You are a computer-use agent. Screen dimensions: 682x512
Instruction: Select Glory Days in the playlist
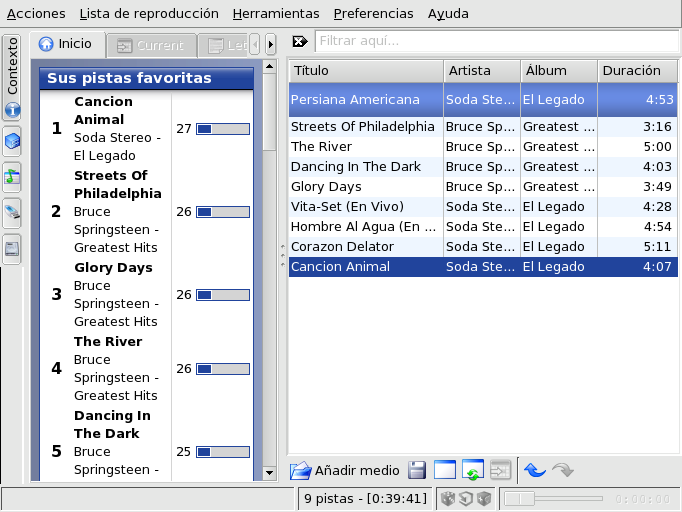point(483,187)
